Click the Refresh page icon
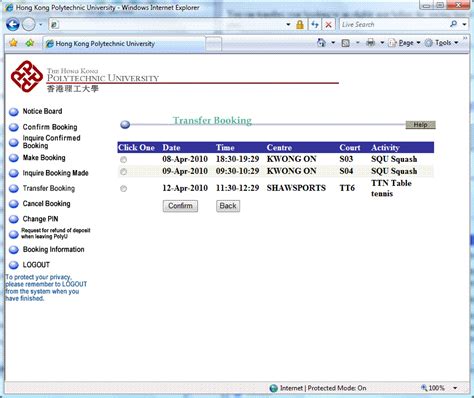Screen dimensions: 474x398 314,24
